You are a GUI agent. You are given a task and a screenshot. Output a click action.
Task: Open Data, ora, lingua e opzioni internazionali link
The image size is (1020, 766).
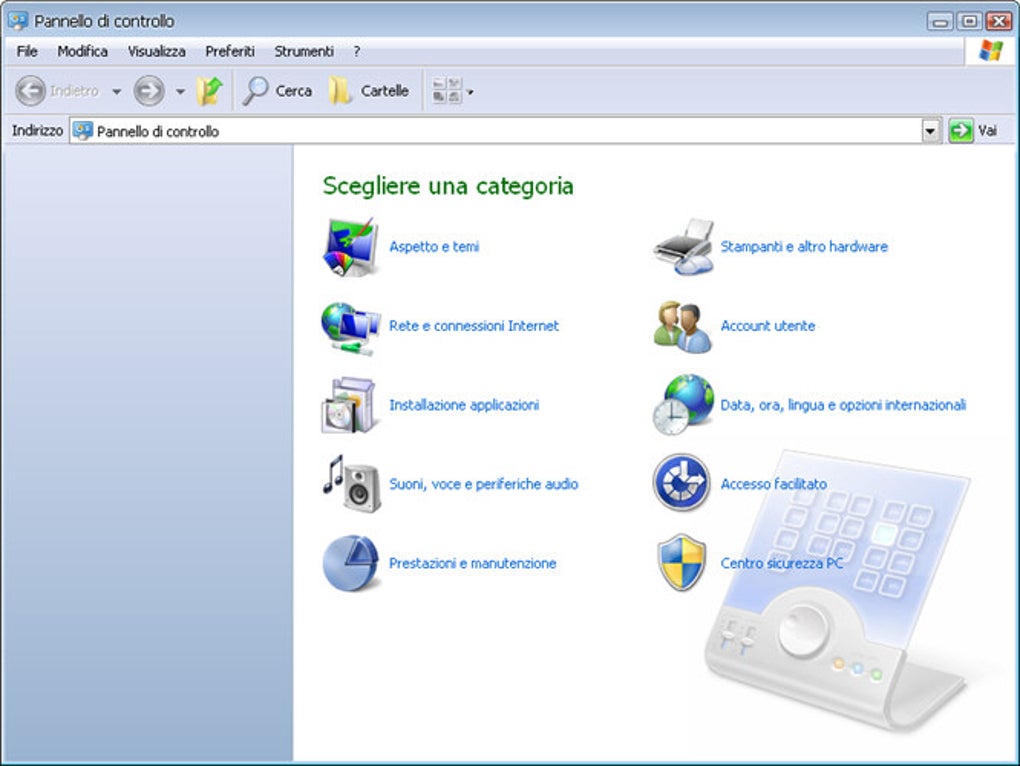coord(843,405)
